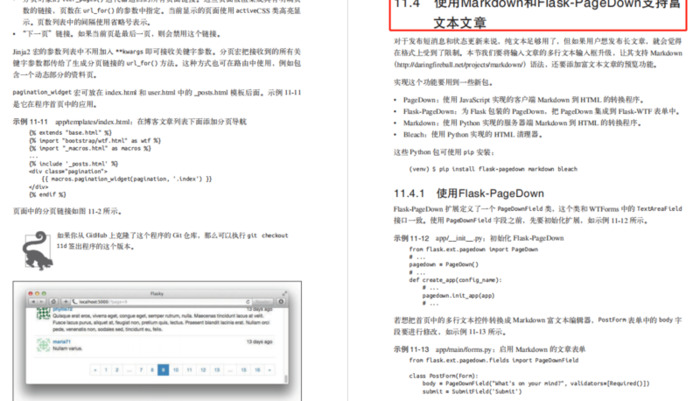Click the back arrow in Flasky browser figure
Image resolution: width=700 pixels, height=401 pixels.
(33, 302)
